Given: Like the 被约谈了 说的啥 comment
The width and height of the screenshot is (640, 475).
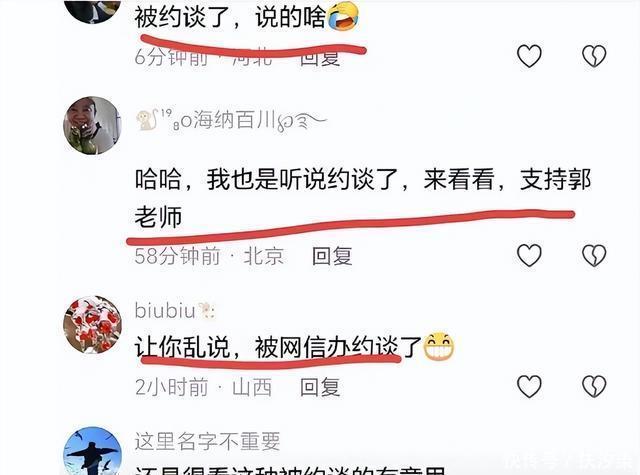Looking at the screenshot, I should [529, 56].
